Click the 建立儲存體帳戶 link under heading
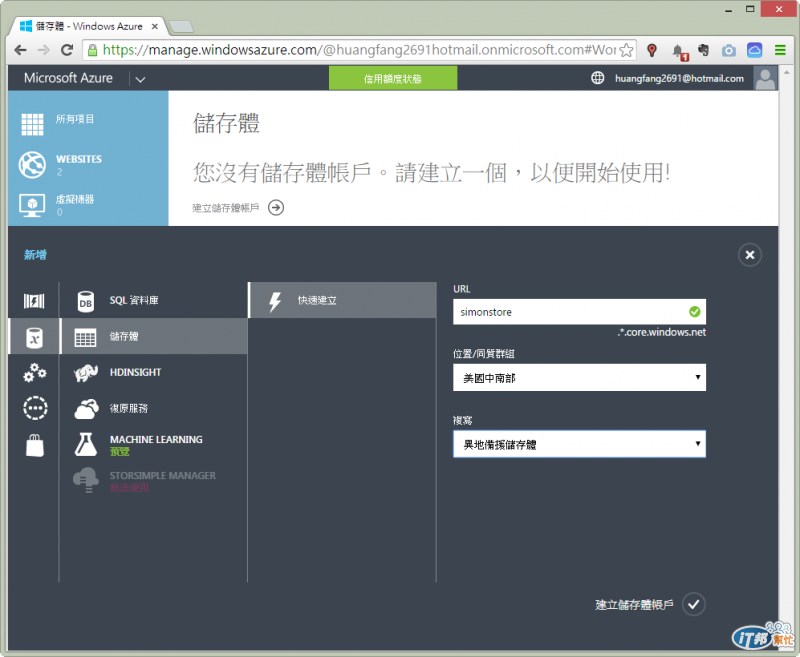 pyautogui.click(x=226, y=208)
